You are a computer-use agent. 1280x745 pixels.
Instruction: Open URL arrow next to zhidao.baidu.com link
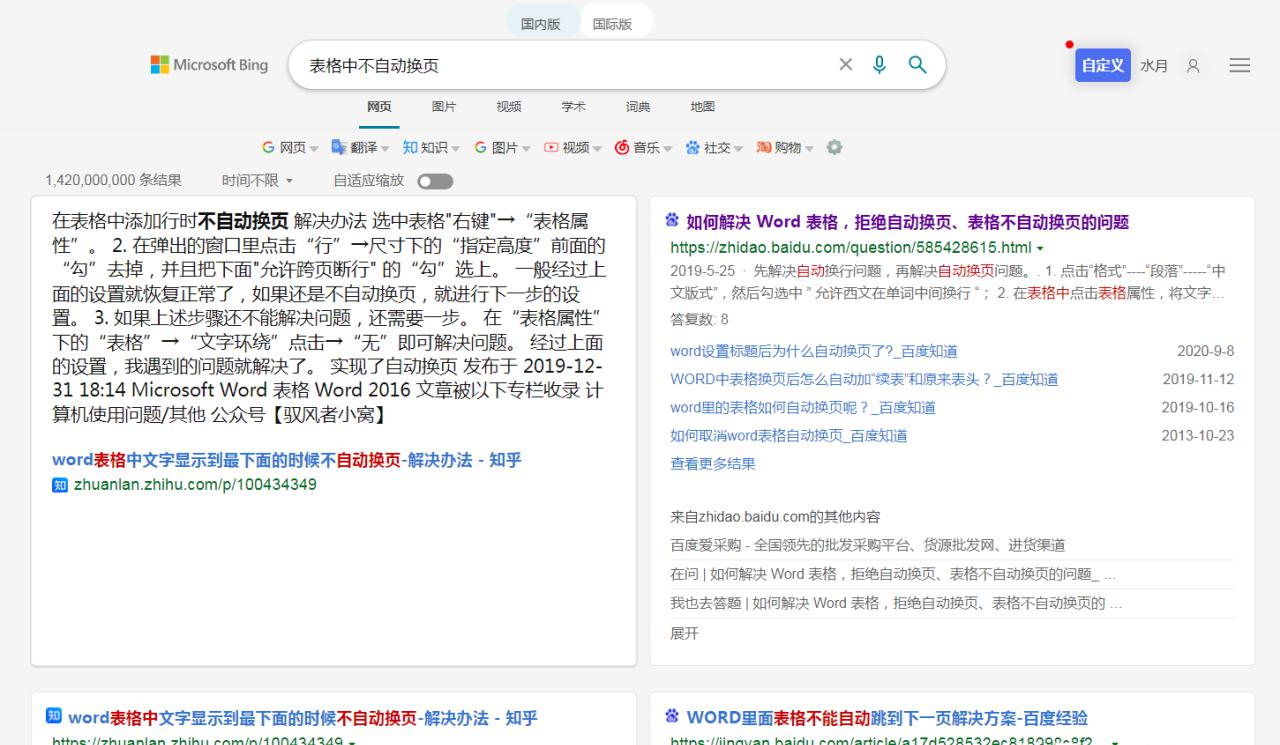tap(1040, 248)
